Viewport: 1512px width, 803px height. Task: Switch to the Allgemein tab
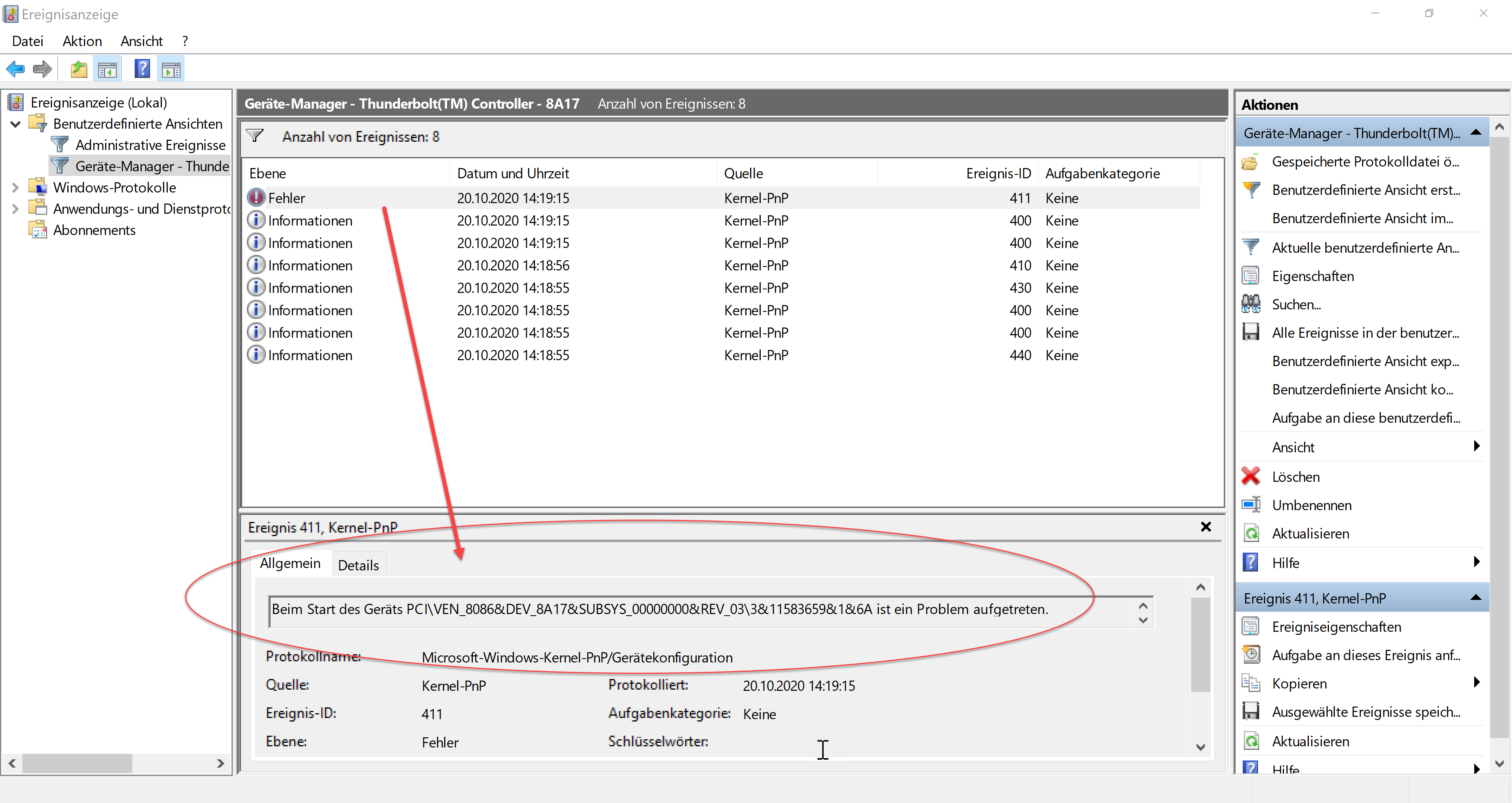tap(291, 564)
